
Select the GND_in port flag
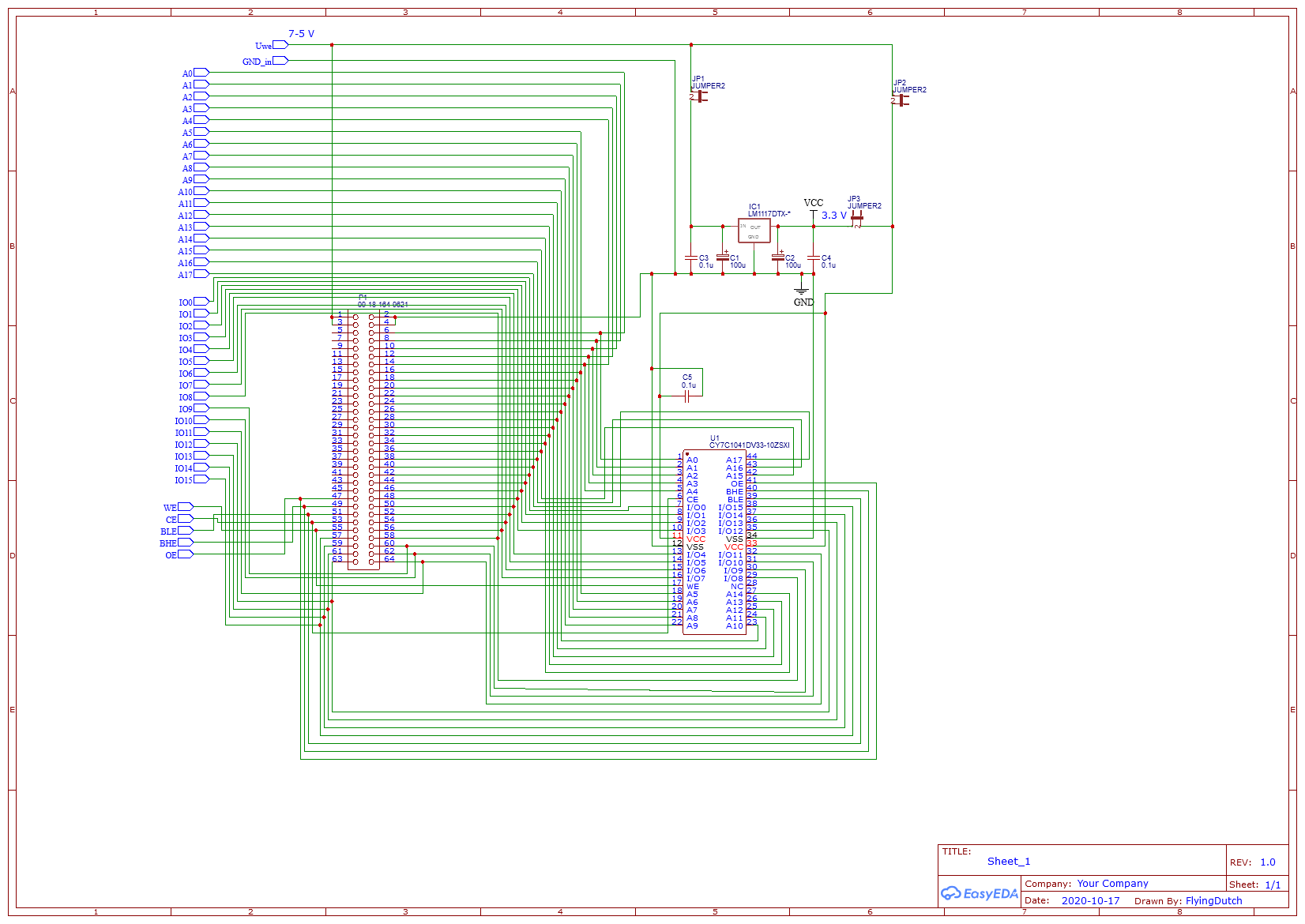click(280, 61)
